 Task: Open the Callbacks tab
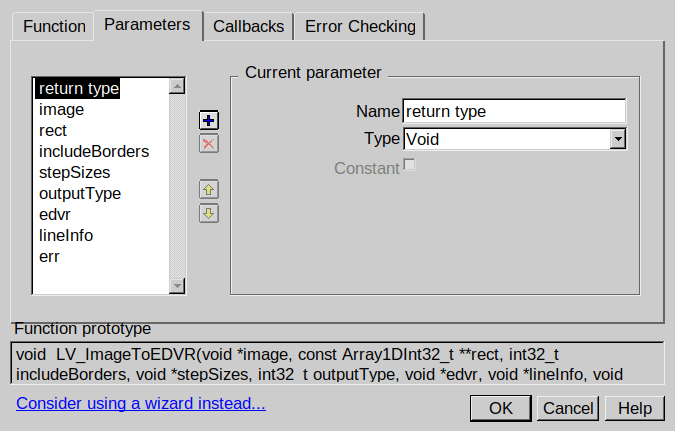(x=248, y=27)
